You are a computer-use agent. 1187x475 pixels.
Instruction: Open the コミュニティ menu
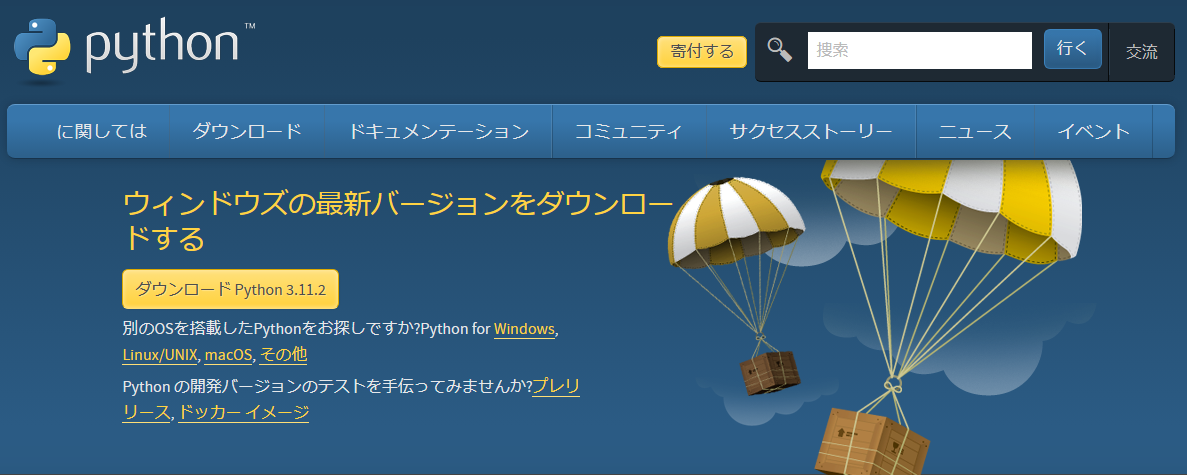click(629, 132)
